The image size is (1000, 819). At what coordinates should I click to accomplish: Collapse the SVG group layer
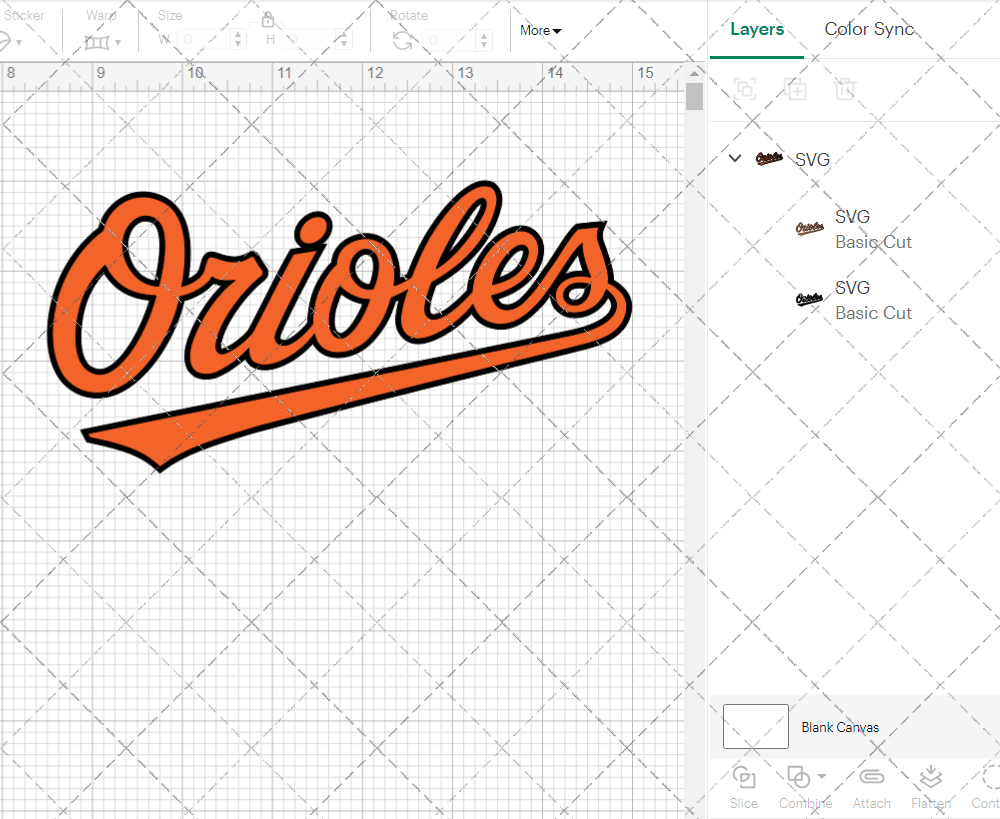(735, 159)
